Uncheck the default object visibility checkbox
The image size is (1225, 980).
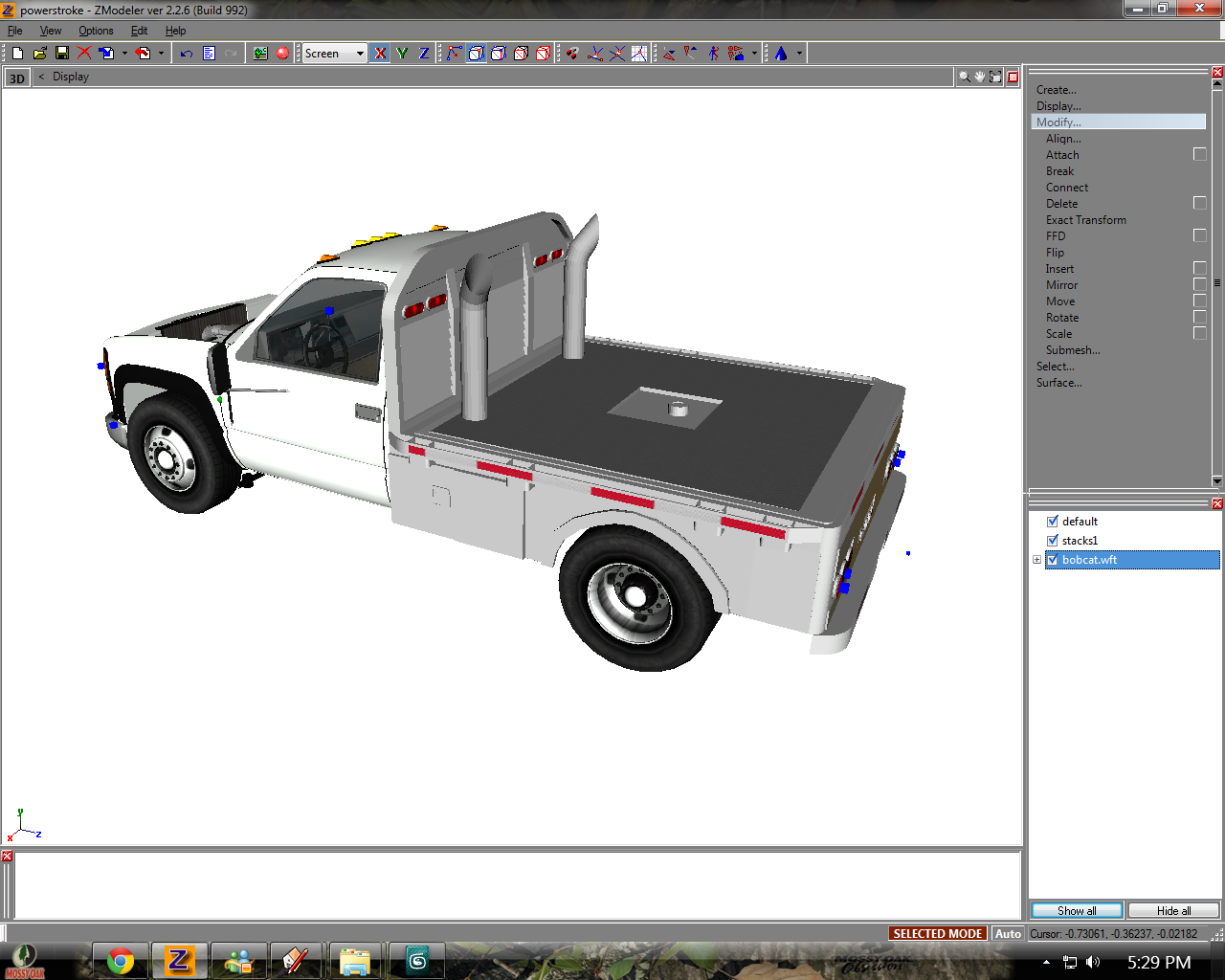point(1053,522)
